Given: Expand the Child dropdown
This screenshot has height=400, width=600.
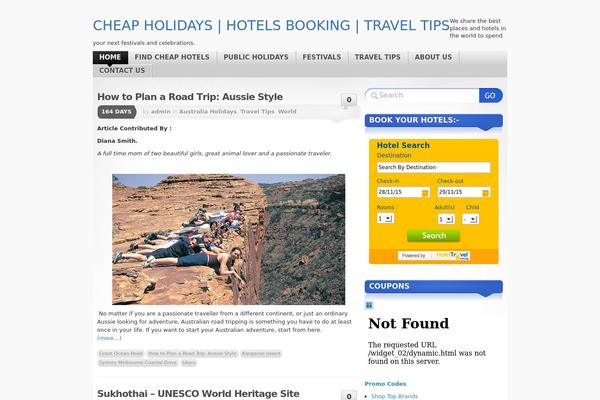Looking at the screenshot, I should pos(470,219).
